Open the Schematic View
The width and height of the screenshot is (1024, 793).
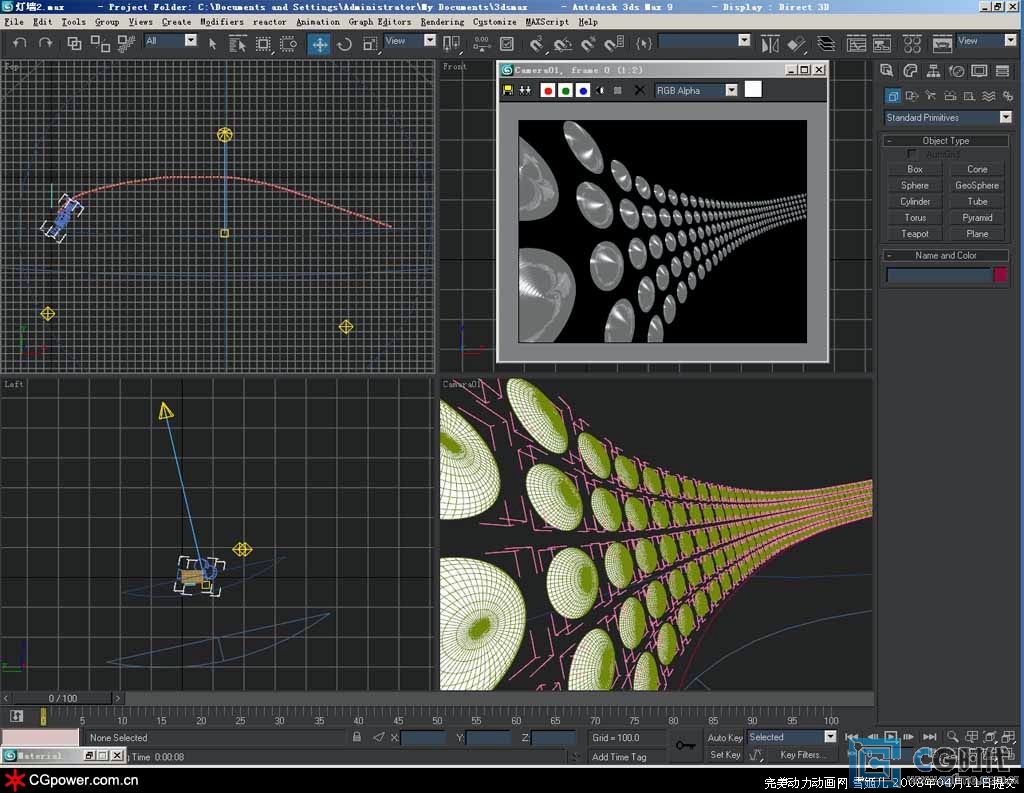click(882, 44)
